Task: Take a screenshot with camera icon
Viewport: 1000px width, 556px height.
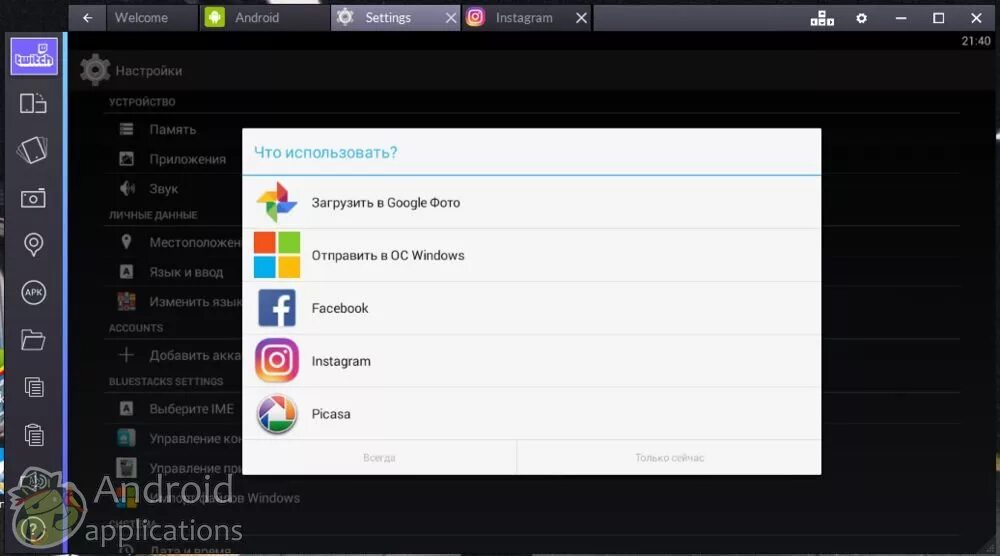Action: pos(33,198)
